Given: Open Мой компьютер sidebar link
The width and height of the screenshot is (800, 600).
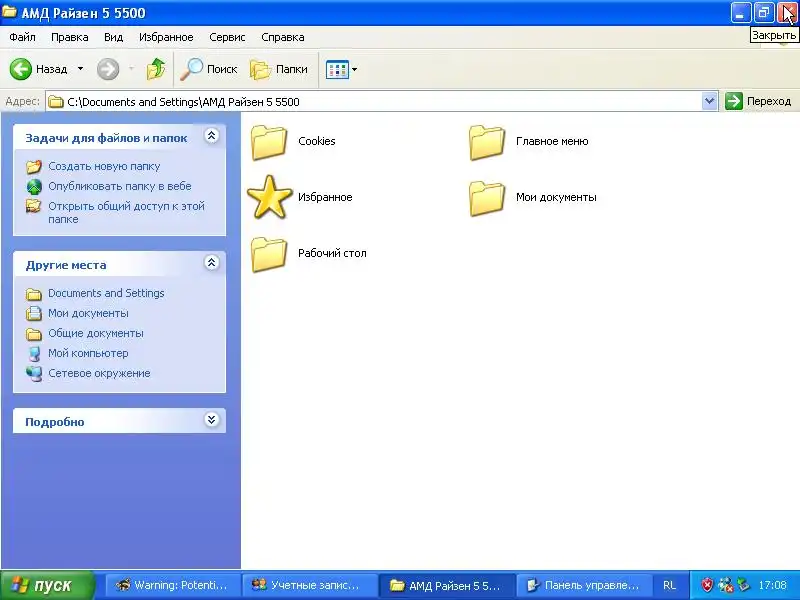Looking at the screenshot, I should pyautogui.click(x=88, y=353).
